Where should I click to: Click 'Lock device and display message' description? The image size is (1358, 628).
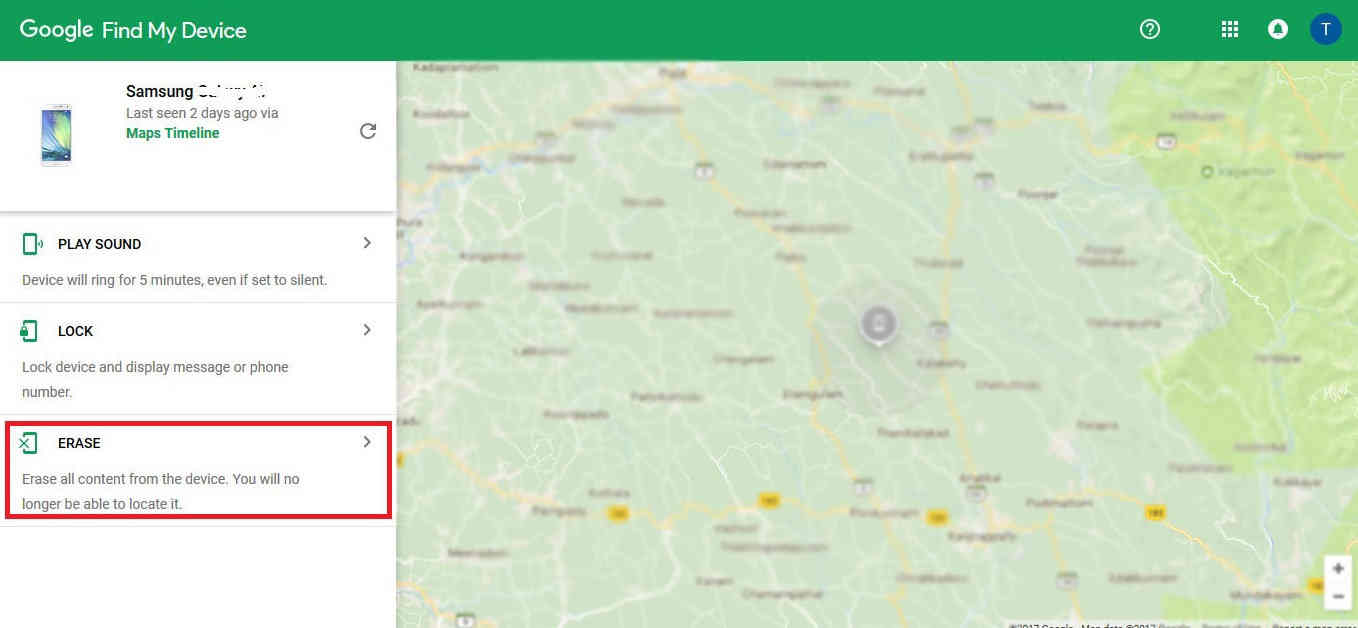pos(155,379)
